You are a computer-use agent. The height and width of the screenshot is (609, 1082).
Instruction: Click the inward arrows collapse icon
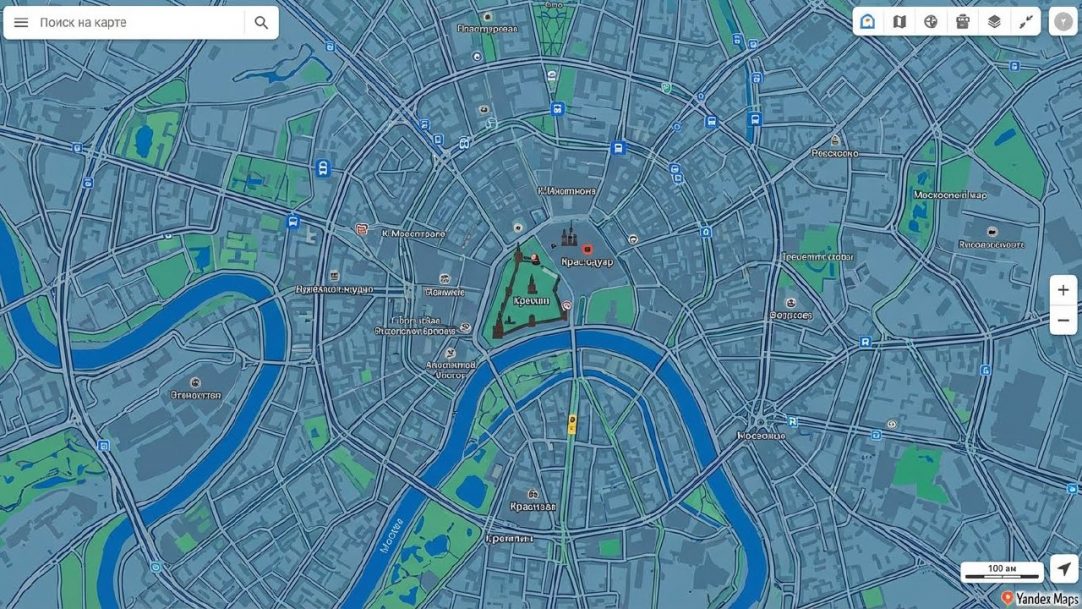(x=1026, y=21)
